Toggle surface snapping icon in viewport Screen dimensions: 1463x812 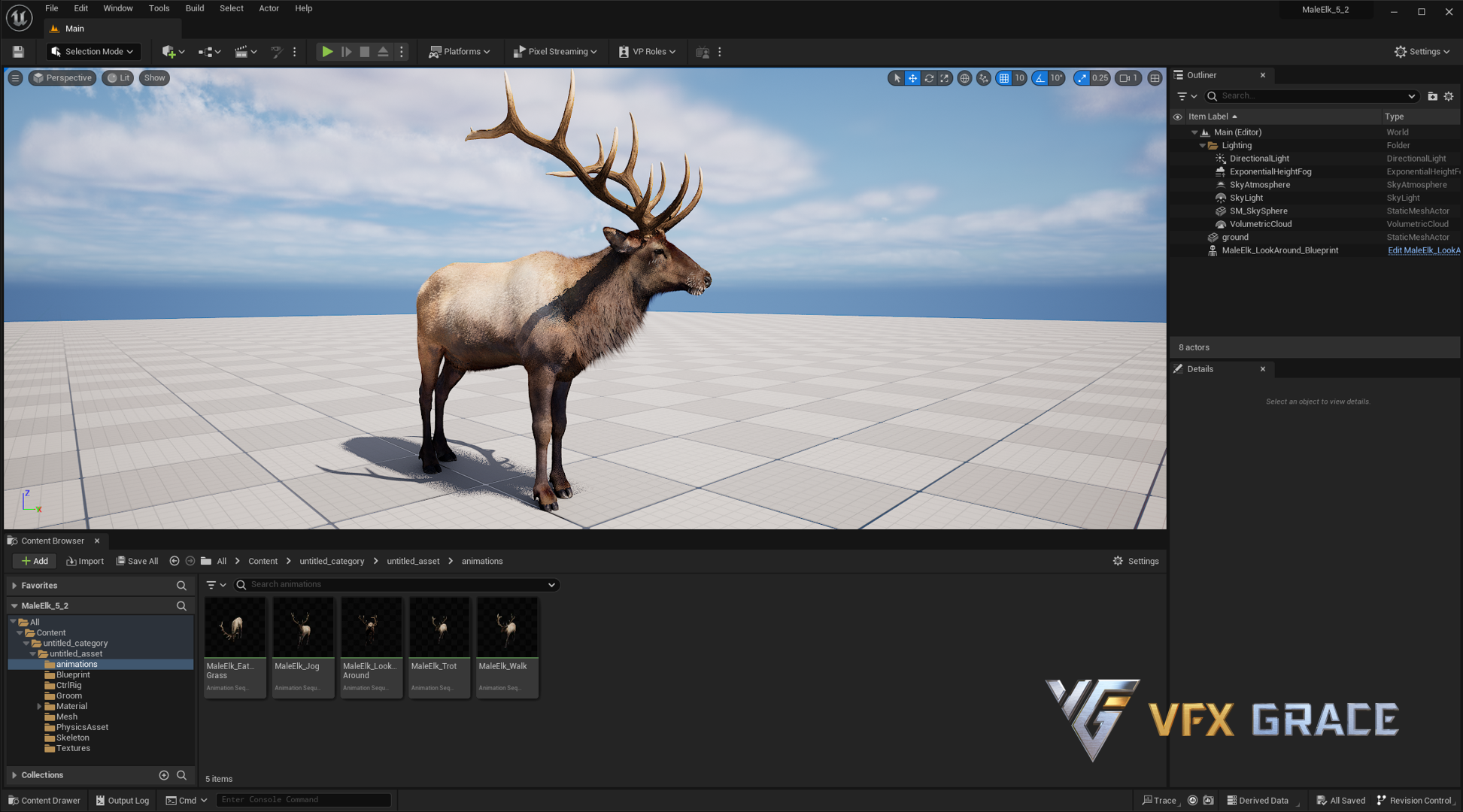pyautogui.click(x=984, y=78)
